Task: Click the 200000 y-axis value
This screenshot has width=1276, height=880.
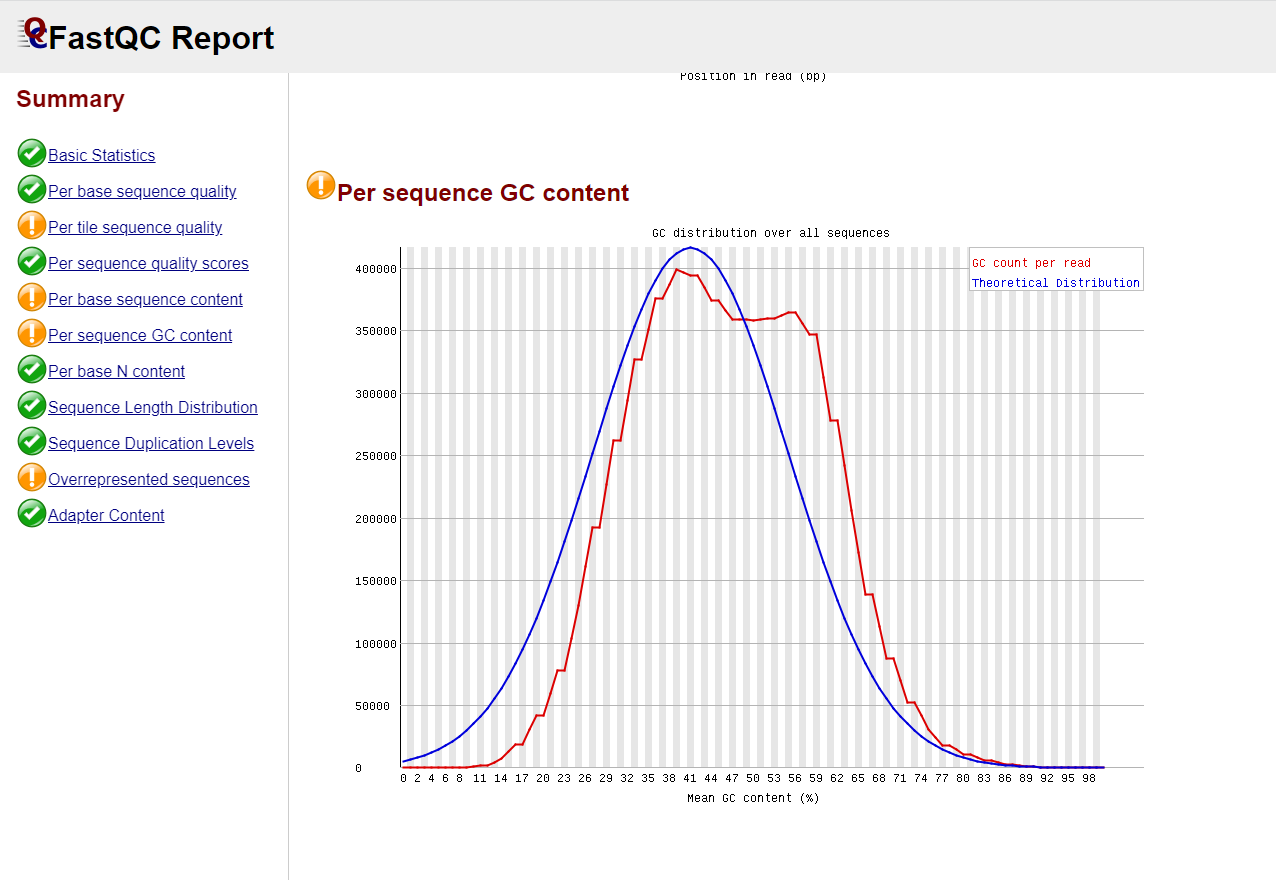Action: [x=376, y=519]
